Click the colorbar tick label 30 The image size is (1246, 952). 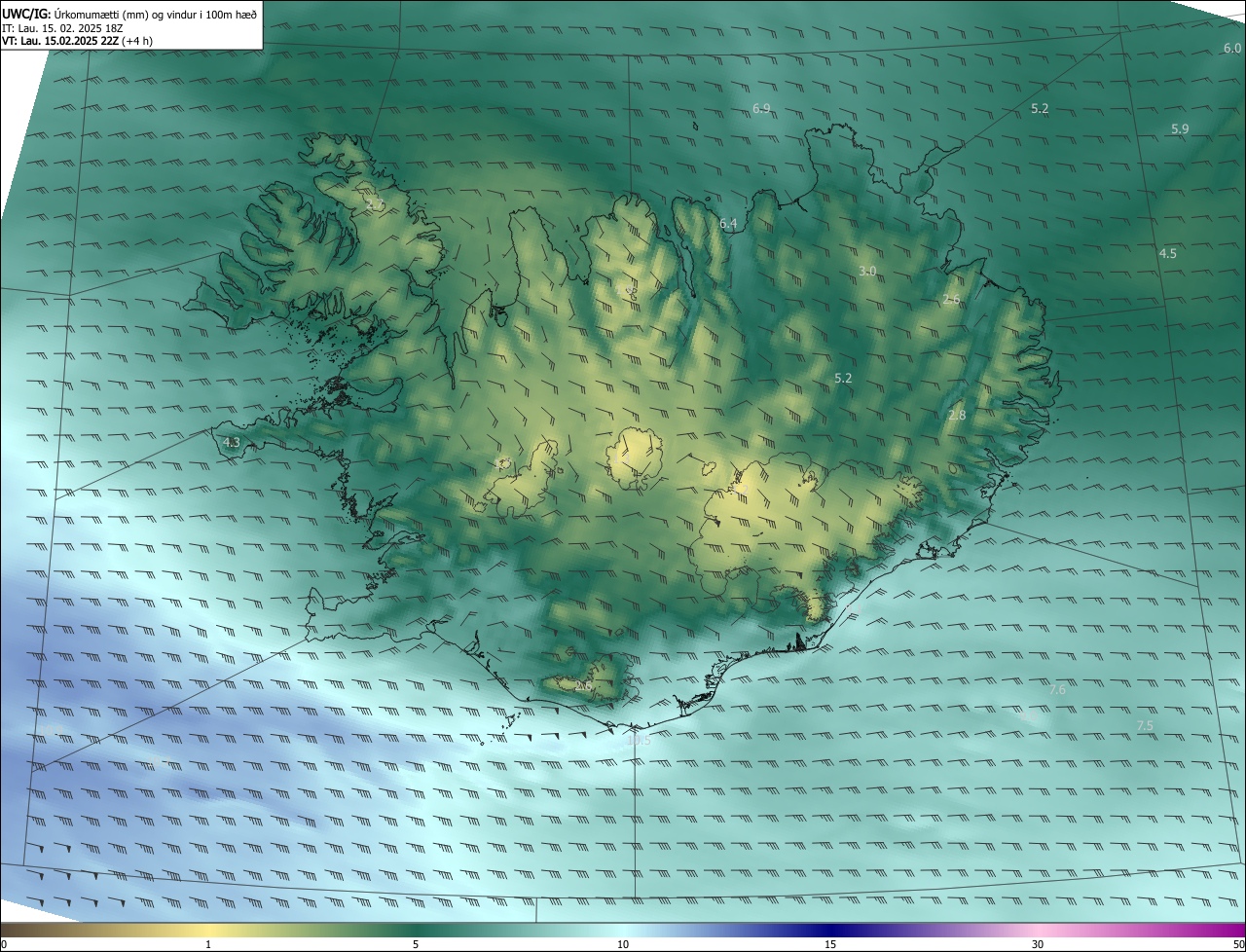[x=1038, y=944]
